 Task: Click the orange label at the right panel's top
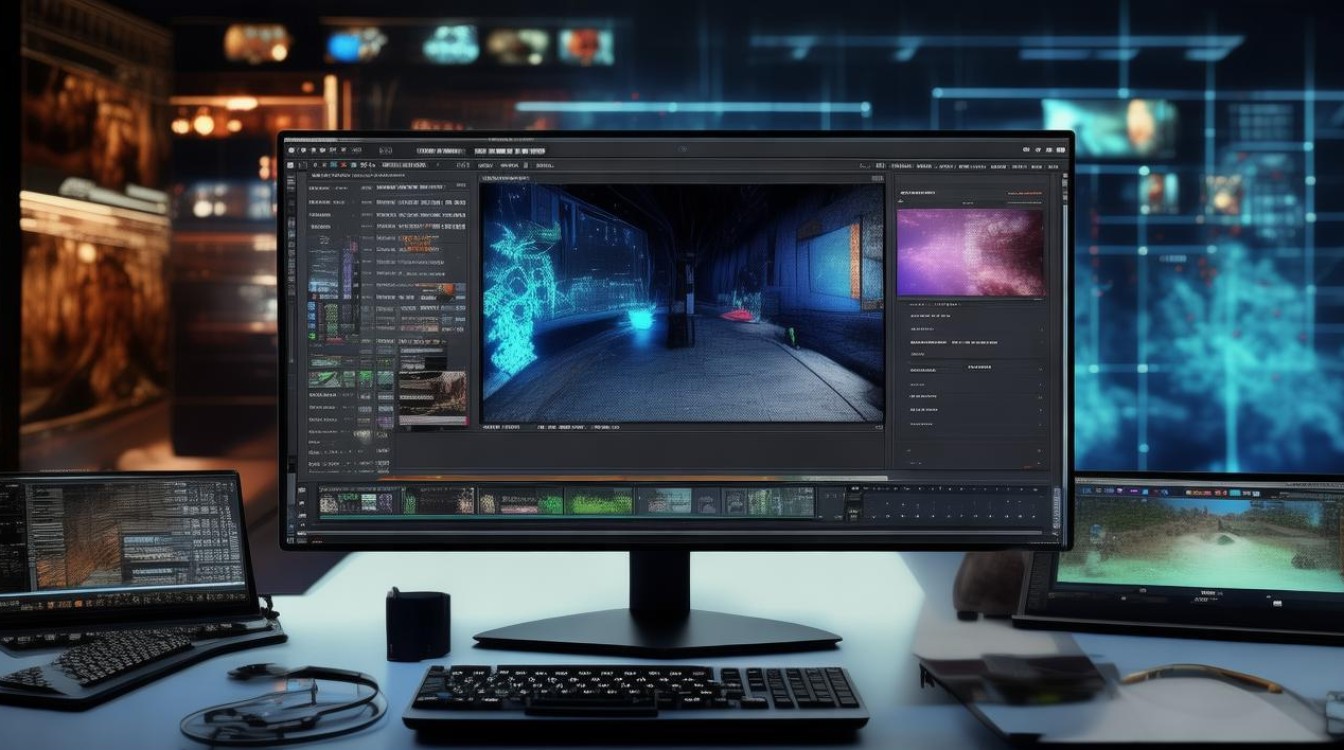click(x=1025, y=193)
